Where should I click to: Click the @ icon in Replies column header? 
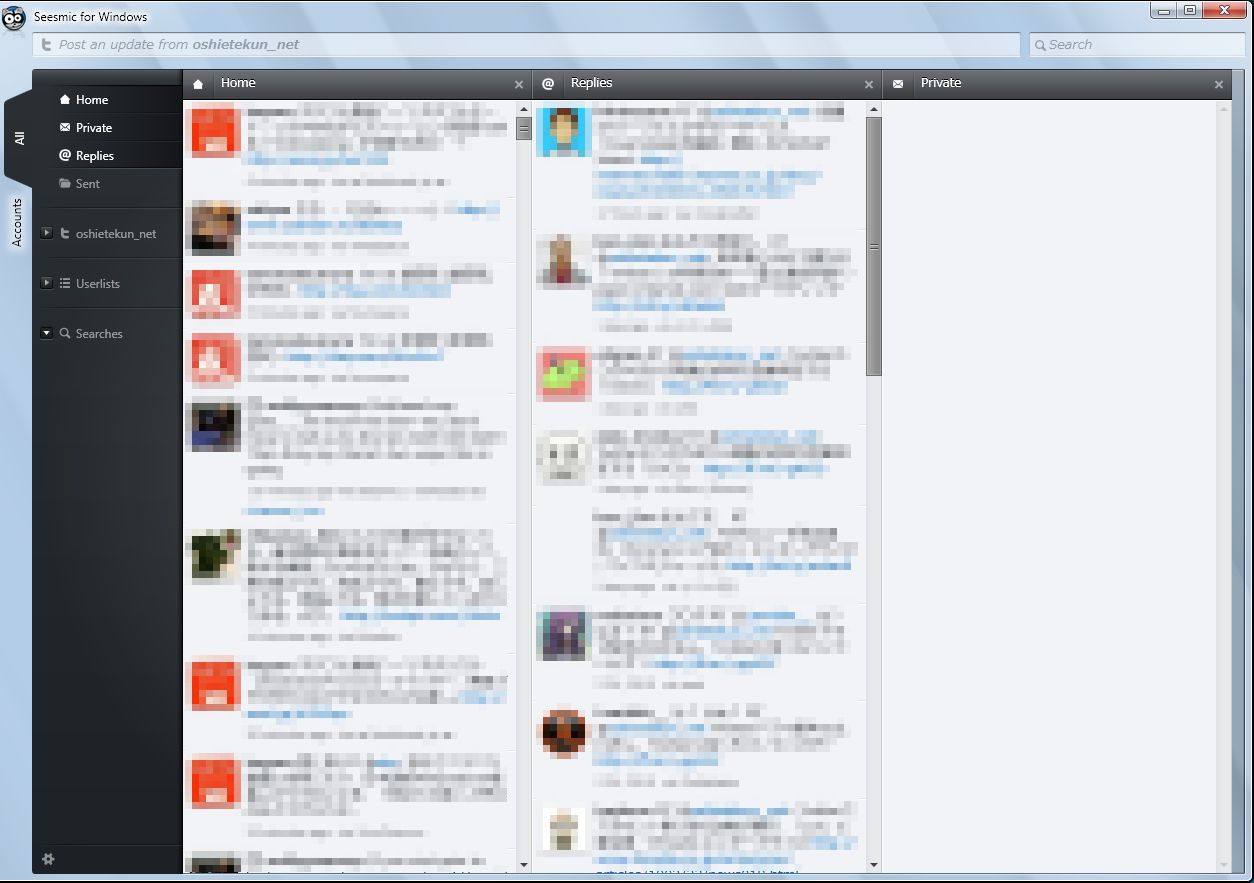[x=548, y=84]
